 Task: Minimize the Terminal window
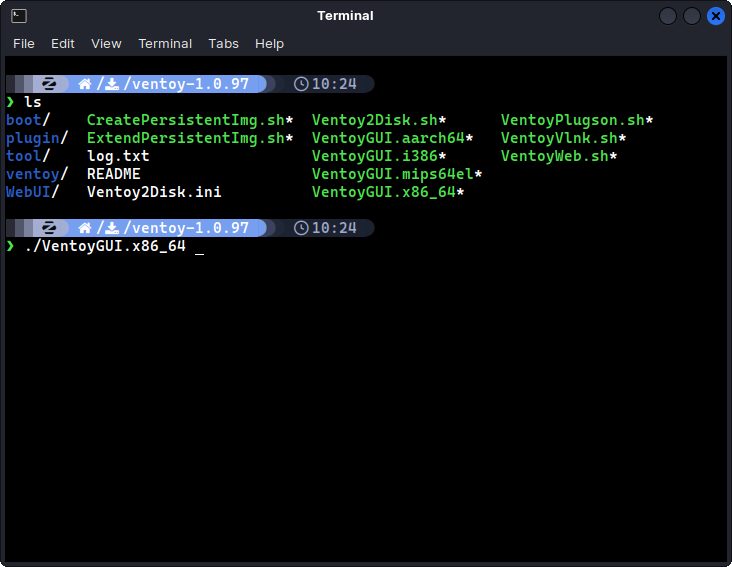(668, 16)
